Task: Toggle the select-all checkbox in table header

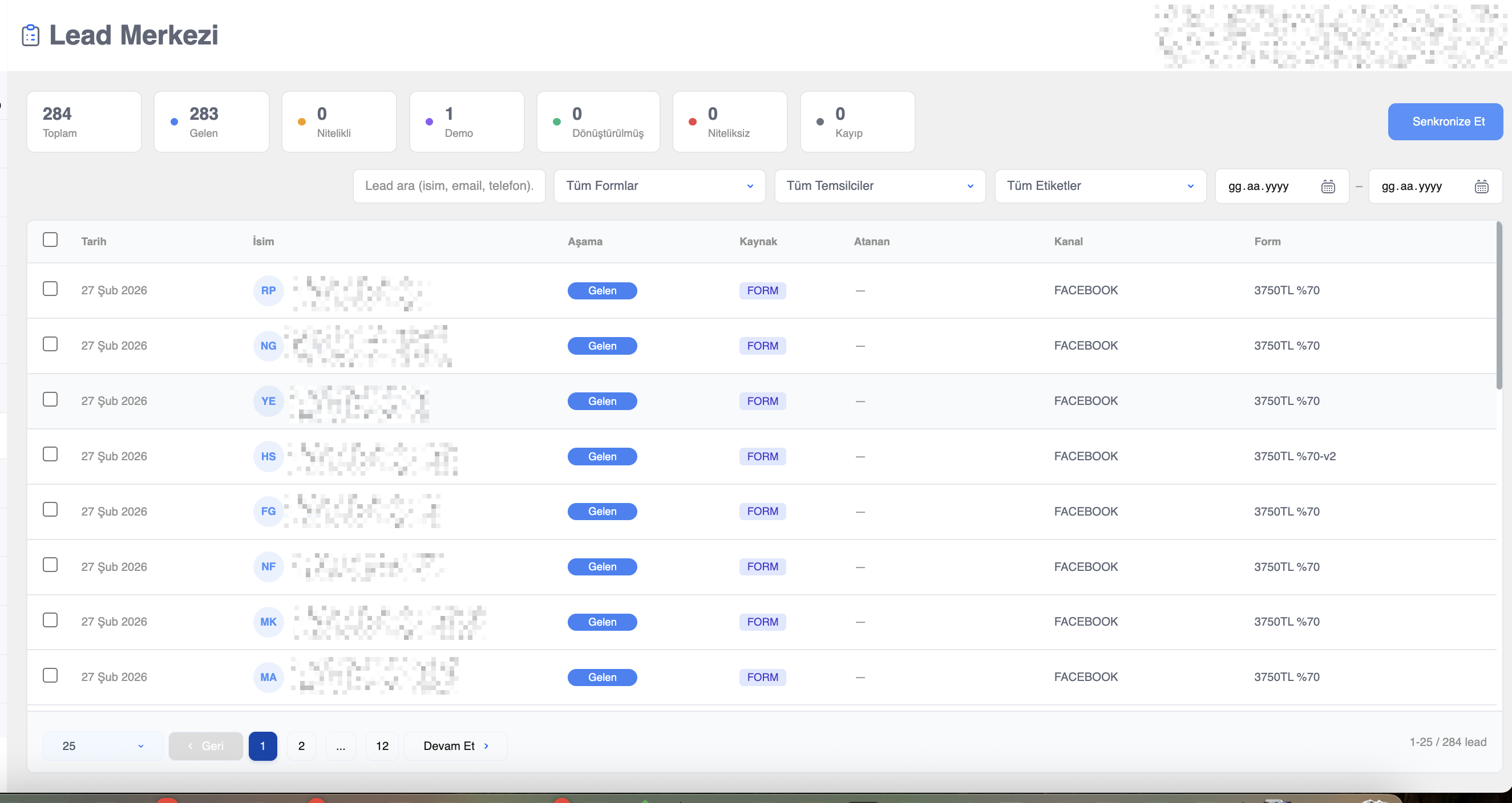Action: tap(50, 240)
